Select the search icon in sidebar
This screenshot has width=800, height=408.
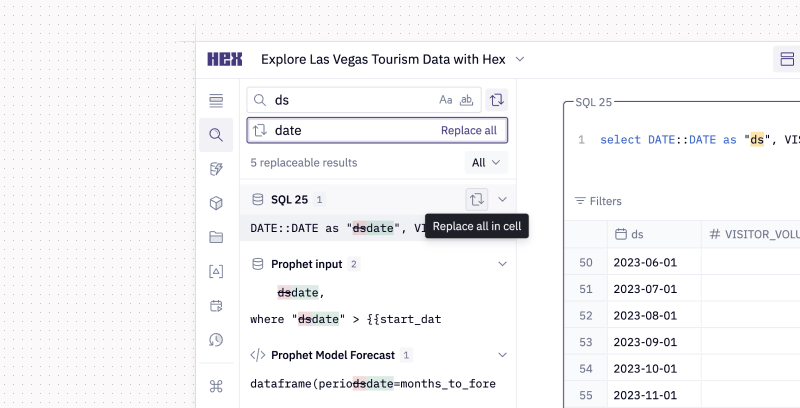tap(216, 135)
